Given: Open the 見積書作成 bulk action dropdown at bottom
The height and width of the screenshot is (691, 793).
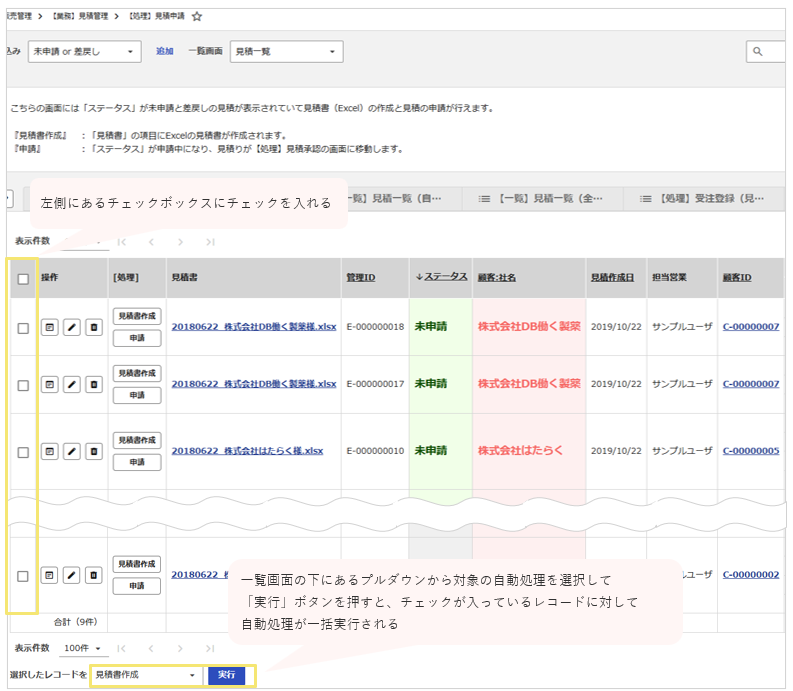Looking at the screenshot, I should (146, 675).
